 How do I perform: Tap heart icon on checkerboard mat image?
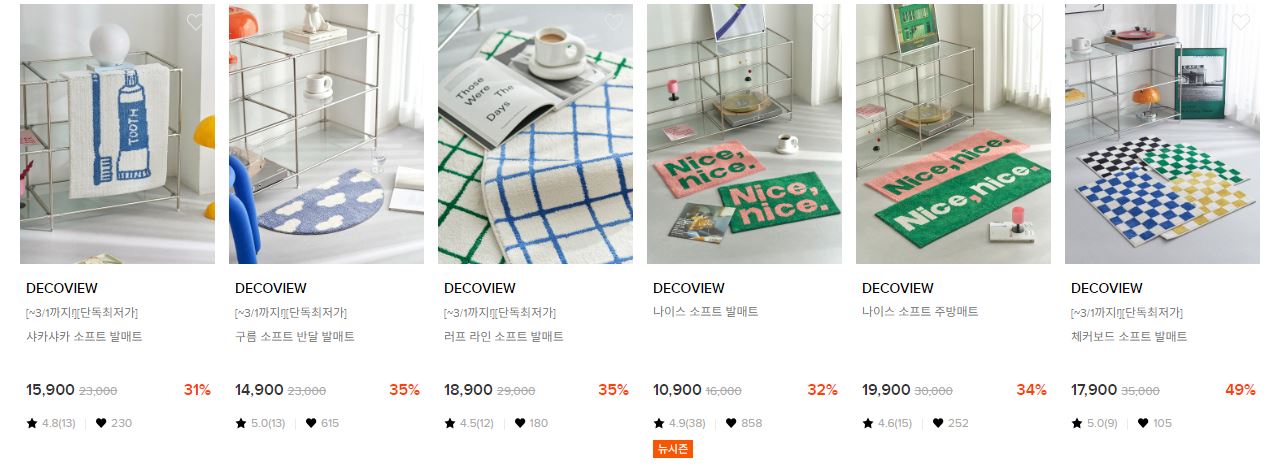[x=1240, y=22]
